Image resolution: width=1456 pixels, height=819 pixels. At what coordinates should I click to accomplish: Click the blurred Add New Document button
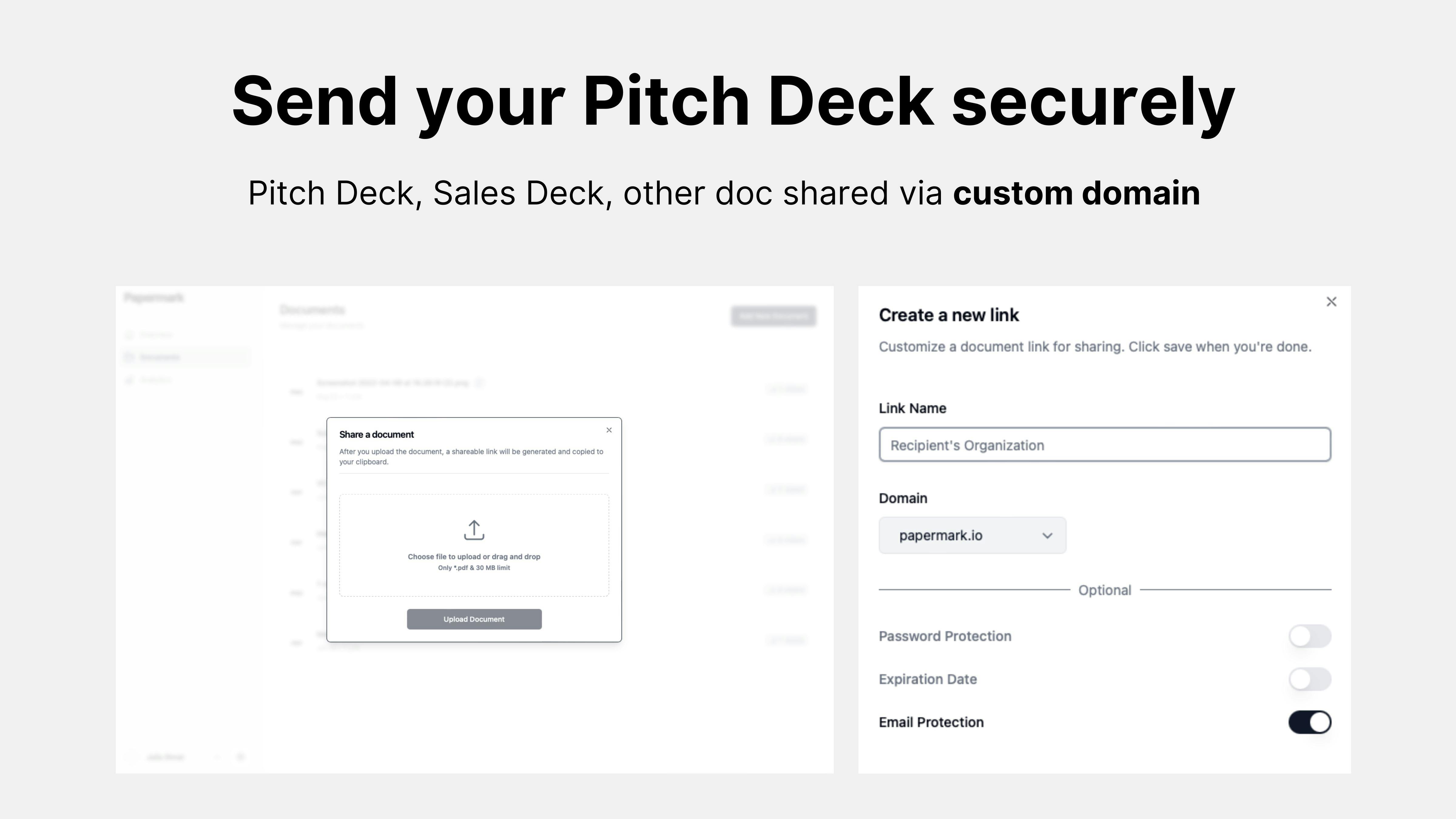(773, 316)
